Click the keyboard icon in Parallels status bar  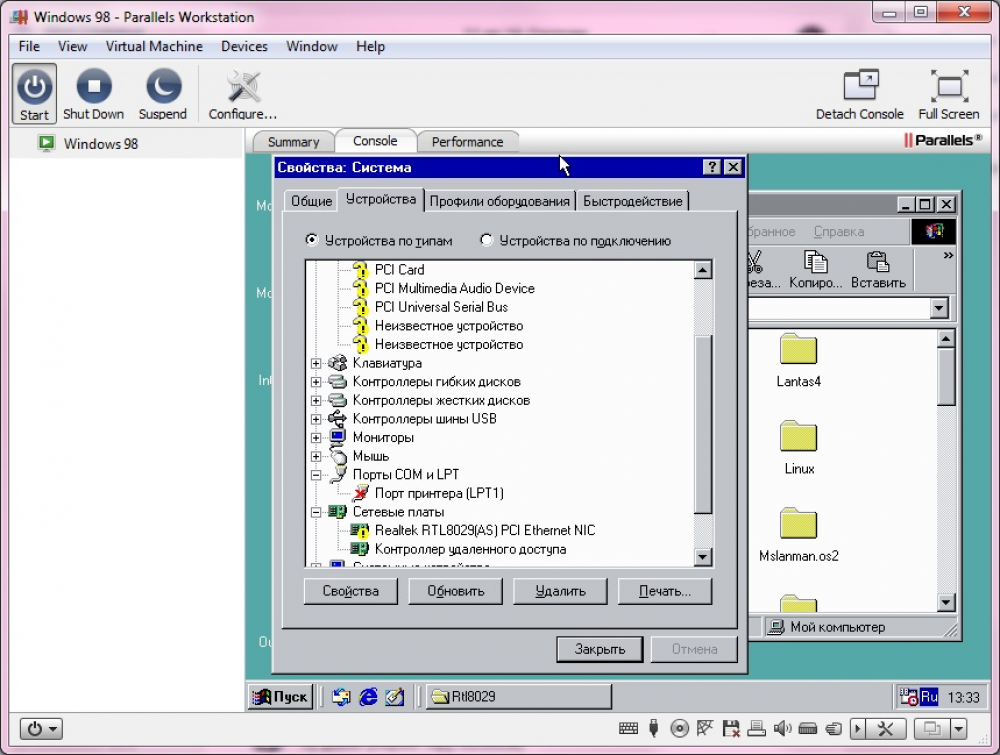pyautogui.click(x=628, y=728)
